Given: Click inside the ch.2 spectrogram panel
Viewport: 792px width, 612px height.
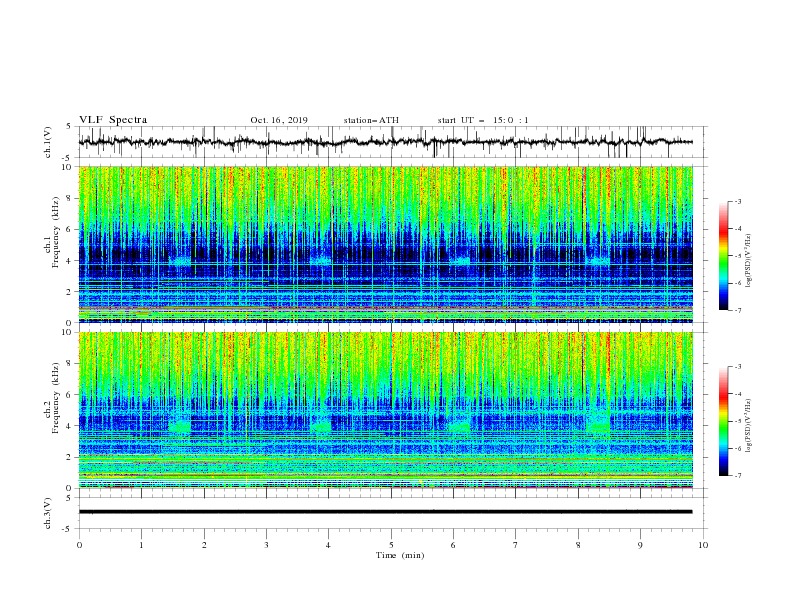Looking at the screenshot, I should (385, 410).
